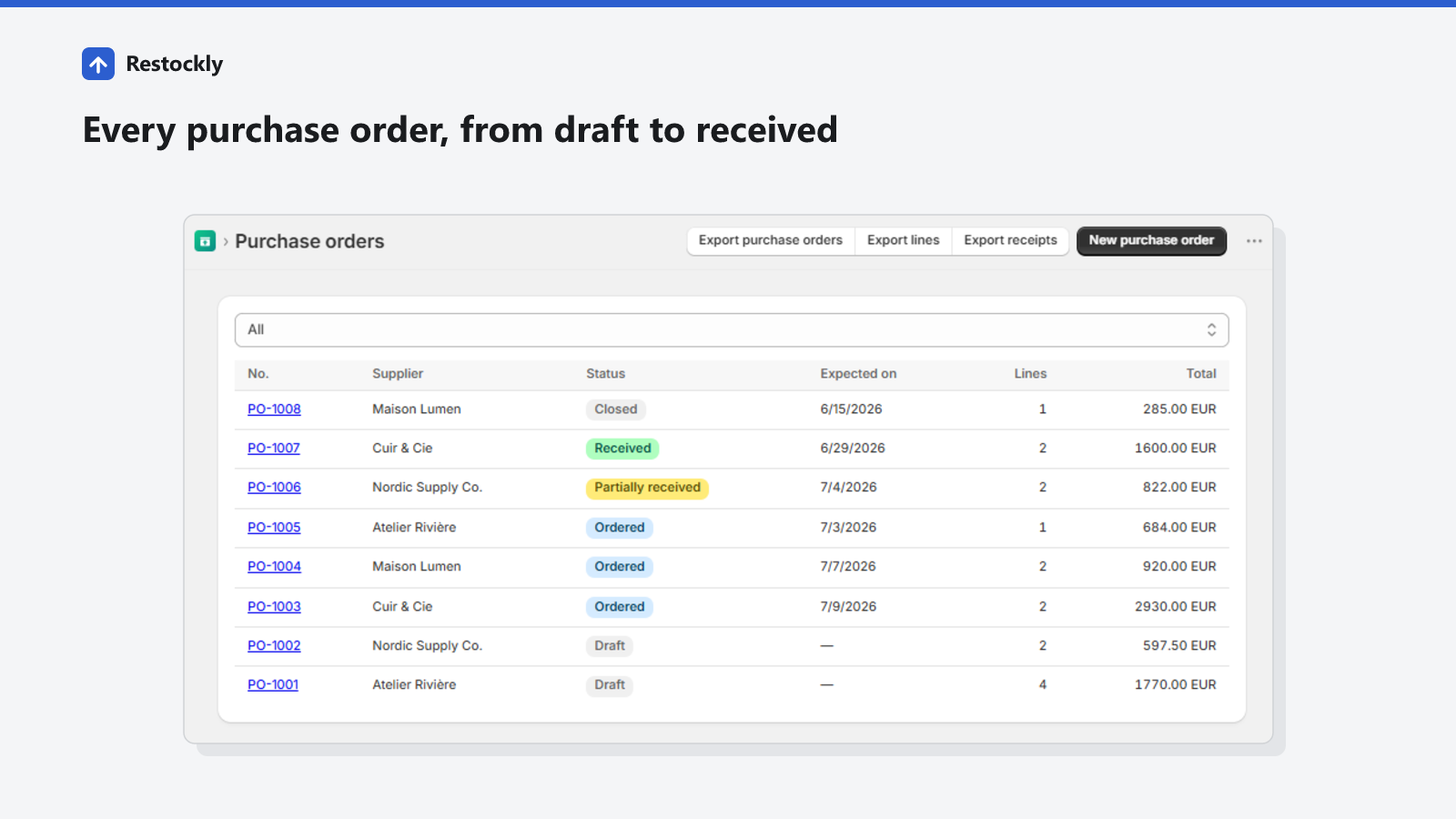Follow the PO-1003 link
1456x819 pixels.
[274, 607]
